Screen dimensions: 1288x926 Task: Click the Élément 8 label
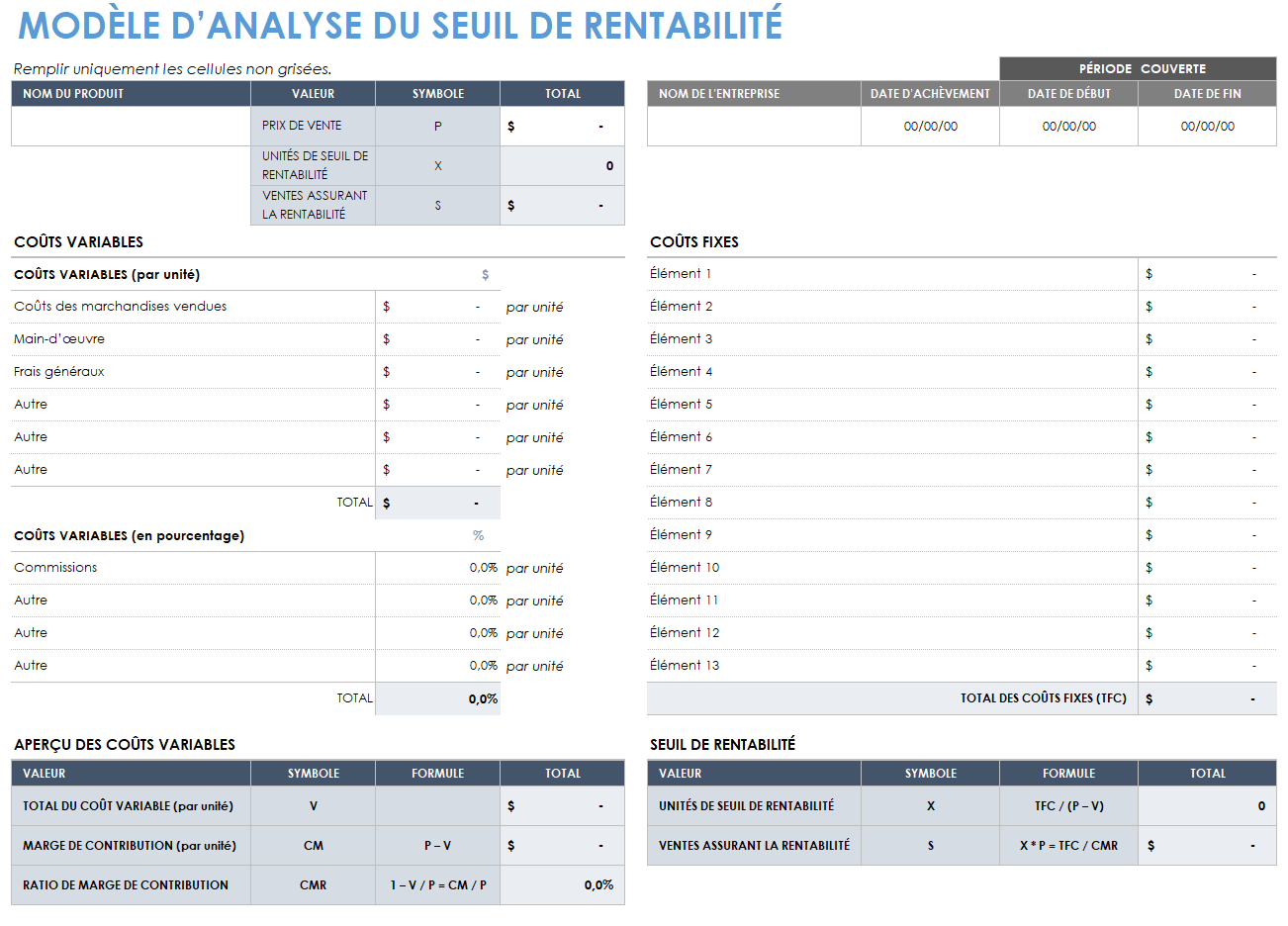[x=681, y=503]
